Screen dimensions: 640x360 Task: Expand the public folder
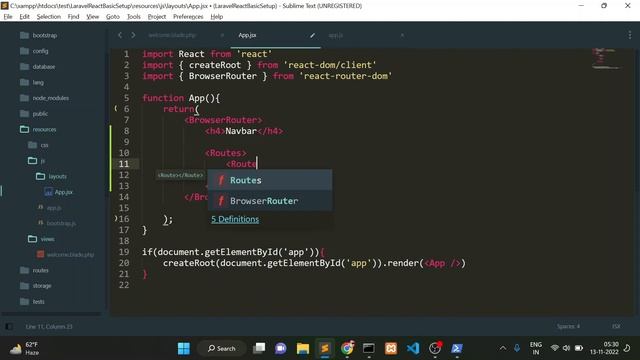34,113
